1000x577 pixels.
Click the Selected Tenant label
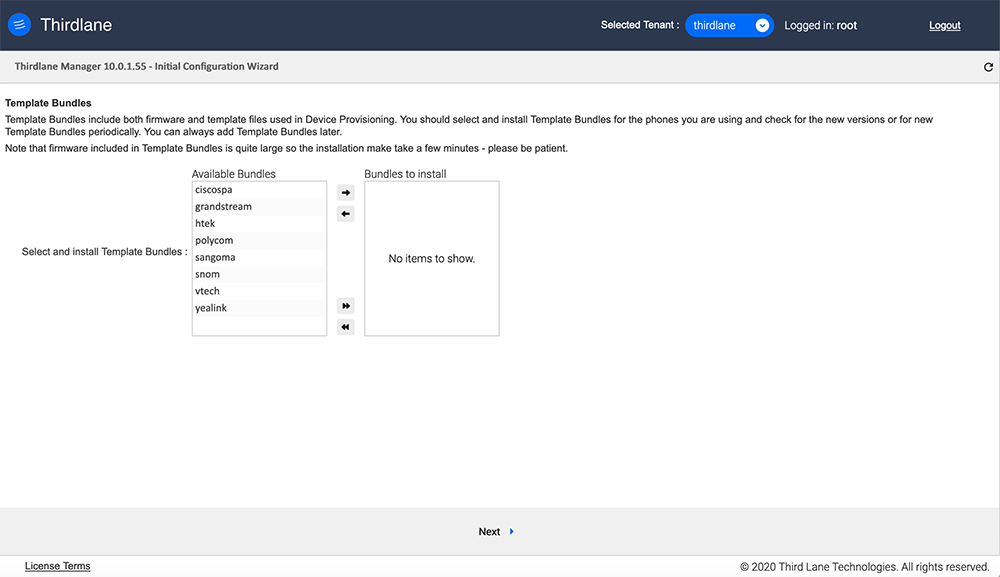click(640, 26)
